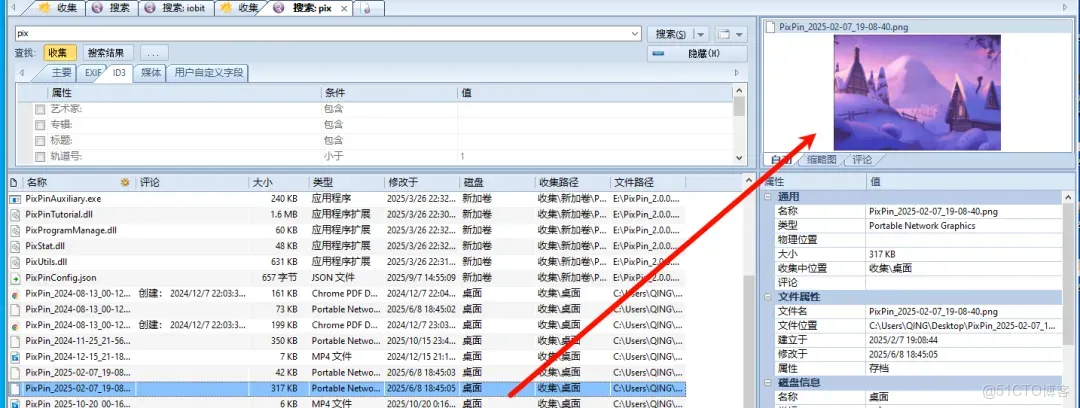
Task: Switch to the 搜索: iobit tab
Action: tap(176, 8)
